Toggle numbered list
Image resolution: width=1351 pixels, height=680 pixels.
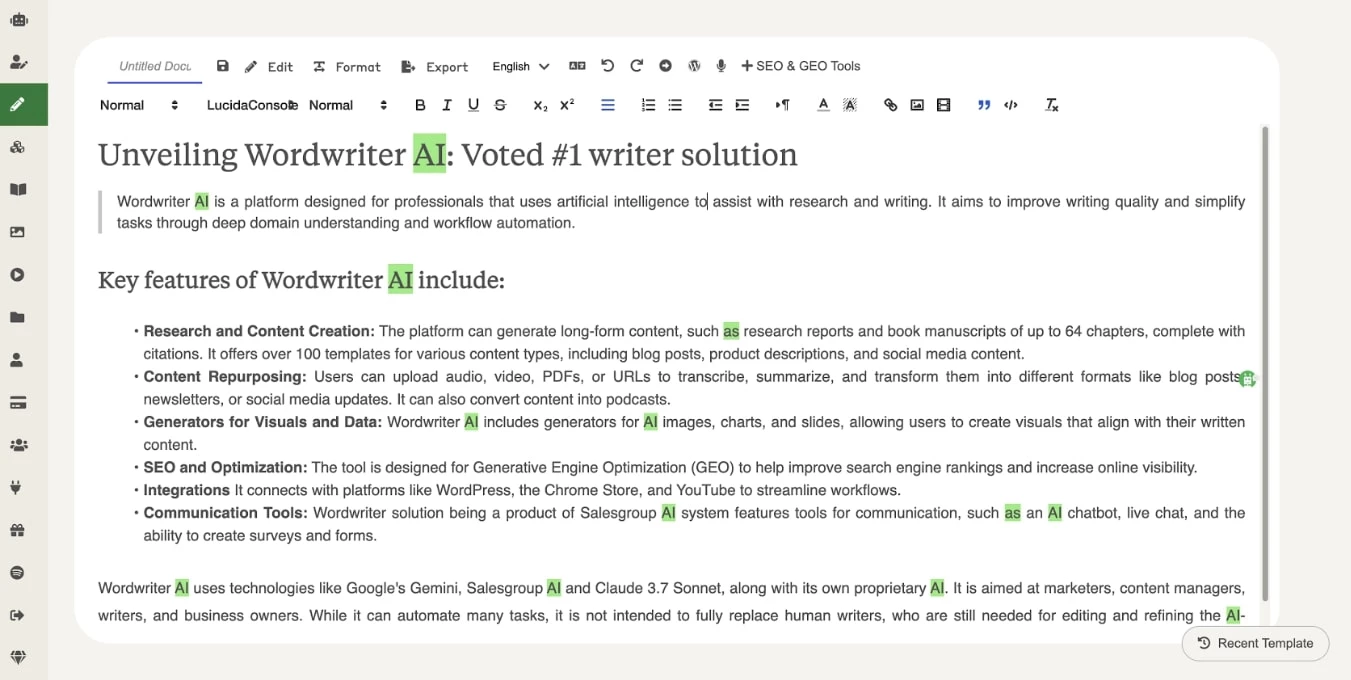[648, 105]
